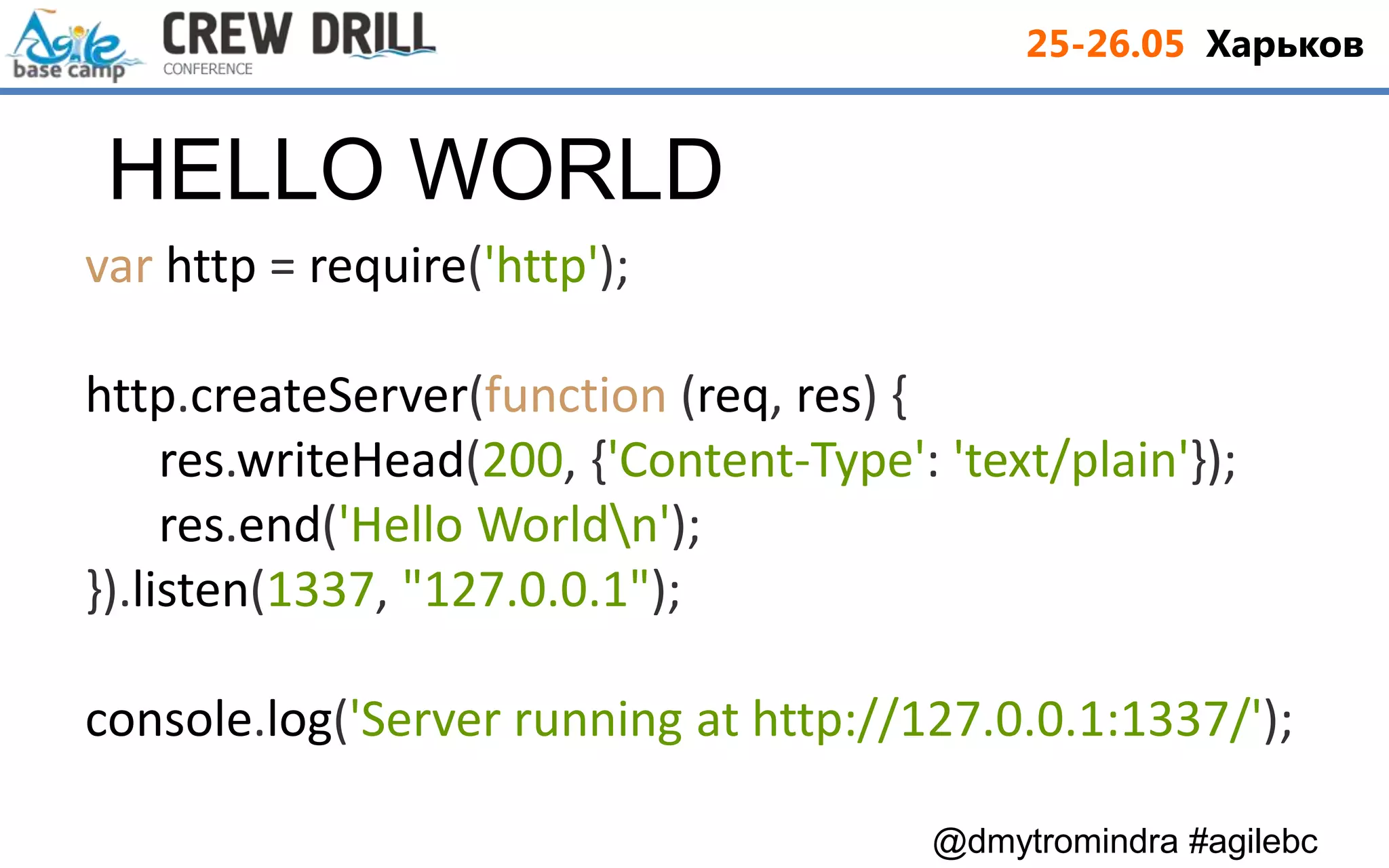This screenshot has width=1389, height=868.
Task: Click the HELLO WORLD slide title
Action: pyautogui.click(x=416, y=169)
